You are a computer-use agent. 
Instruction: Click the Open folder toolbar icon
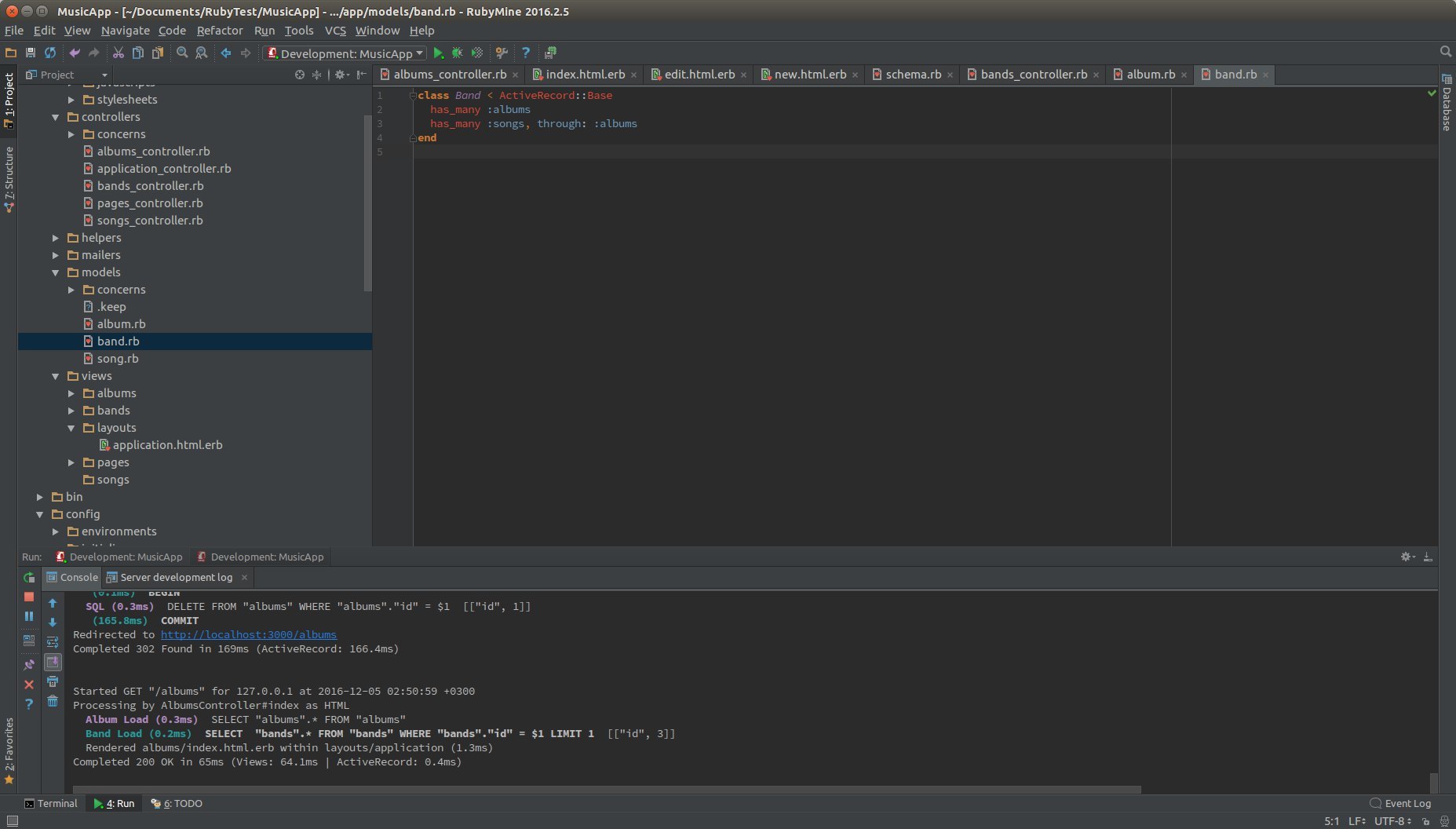[11, 53]
